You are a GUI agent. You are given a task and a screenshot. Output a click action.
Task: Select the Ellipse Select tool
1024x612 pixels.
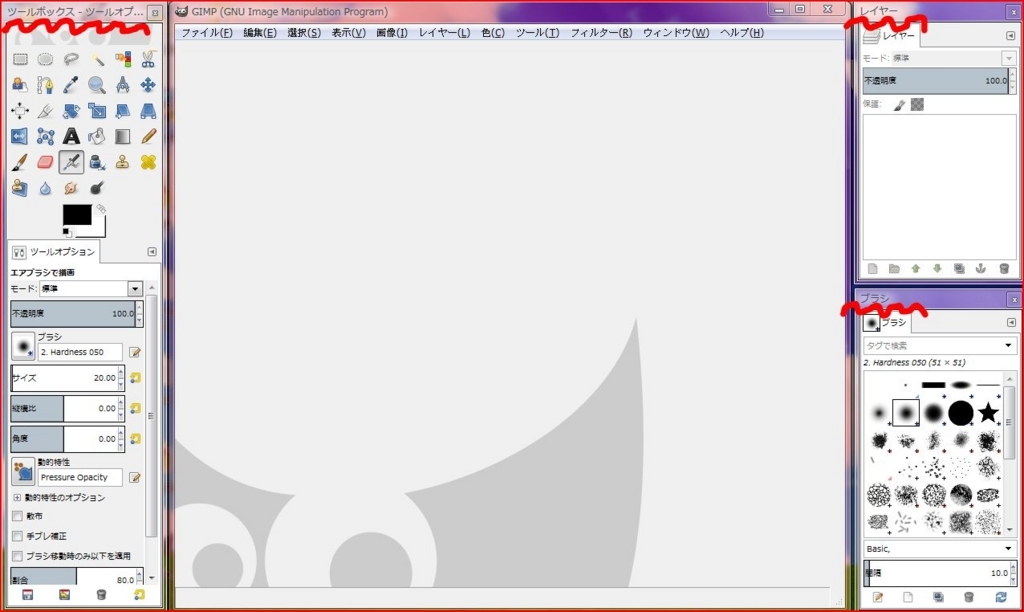(x=45, y=59)
